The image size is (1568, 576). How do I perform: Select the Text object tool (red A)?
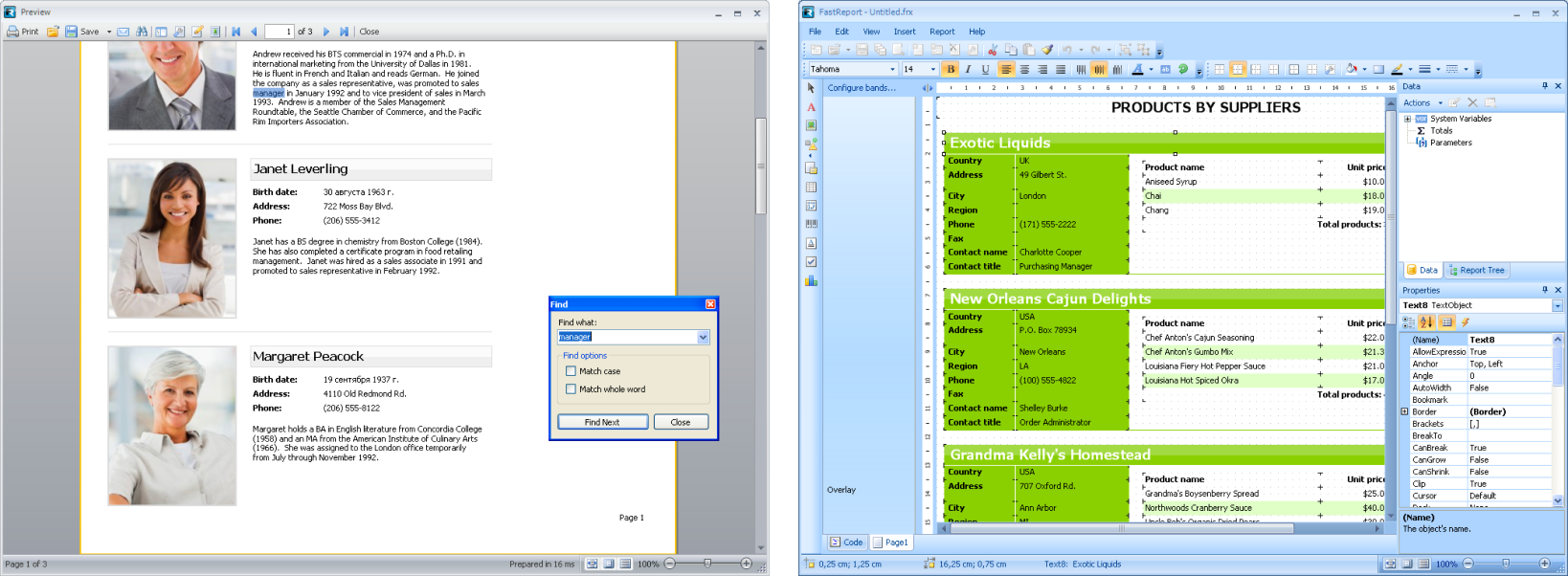click(811, 107)
